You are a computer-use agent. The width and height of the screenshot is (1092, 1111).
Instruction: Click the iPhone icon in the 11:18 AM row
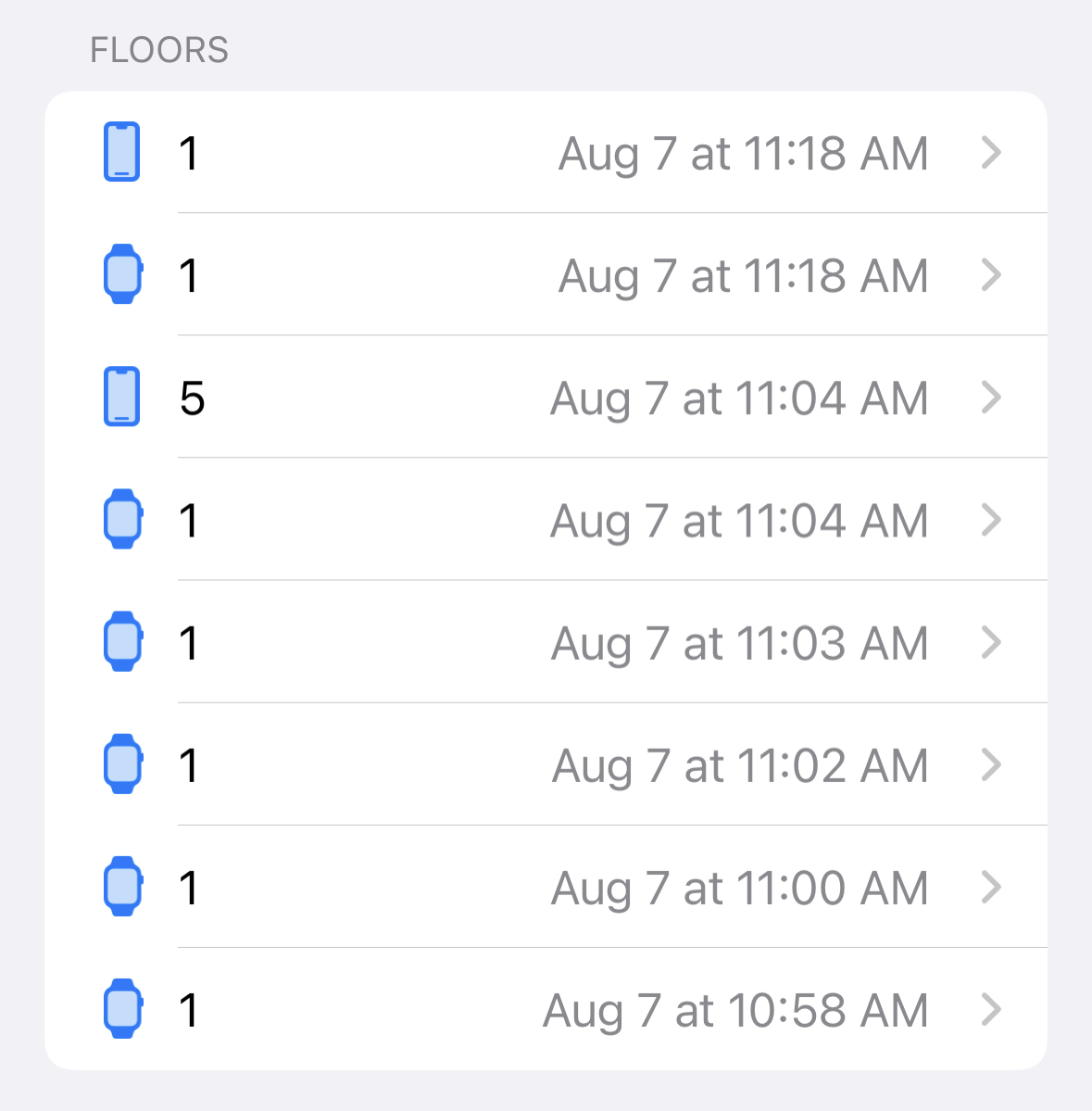pyautogui.click(x=121, y=152)
